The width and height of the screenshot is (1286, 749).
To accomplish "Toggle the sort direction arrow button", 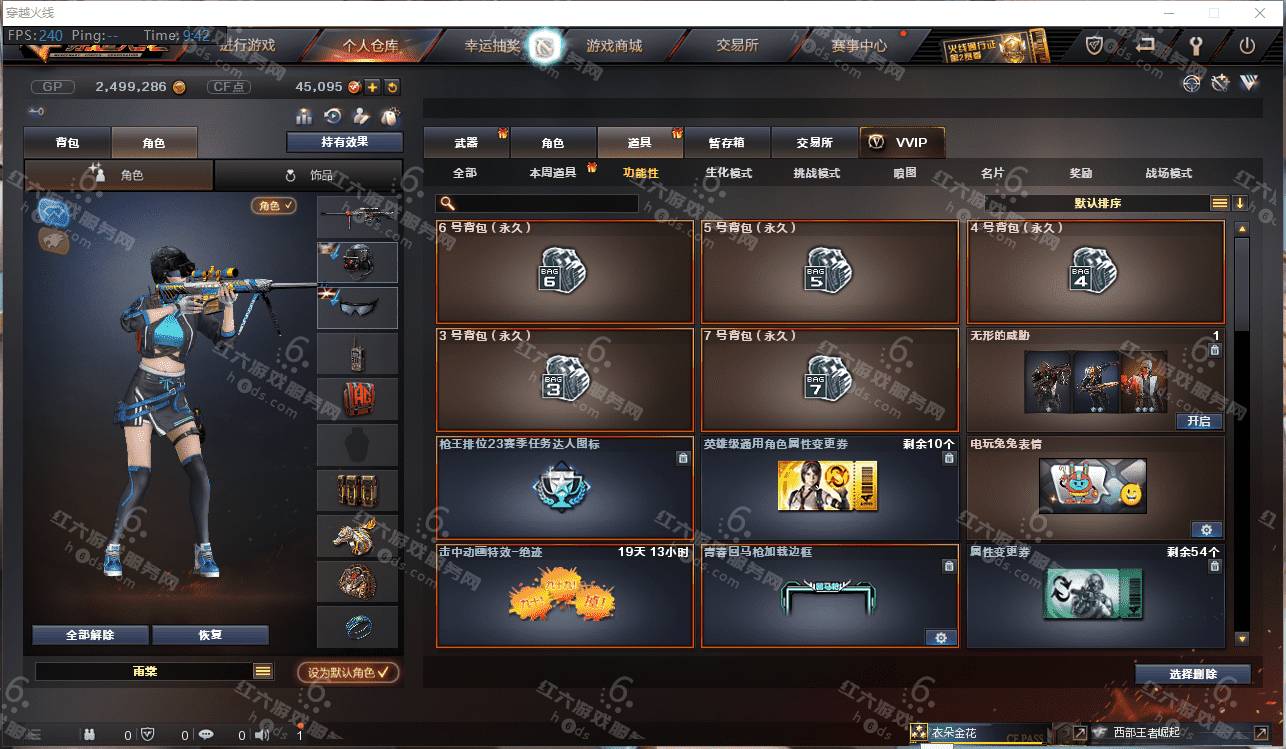I will click(x=1240, y=203).
